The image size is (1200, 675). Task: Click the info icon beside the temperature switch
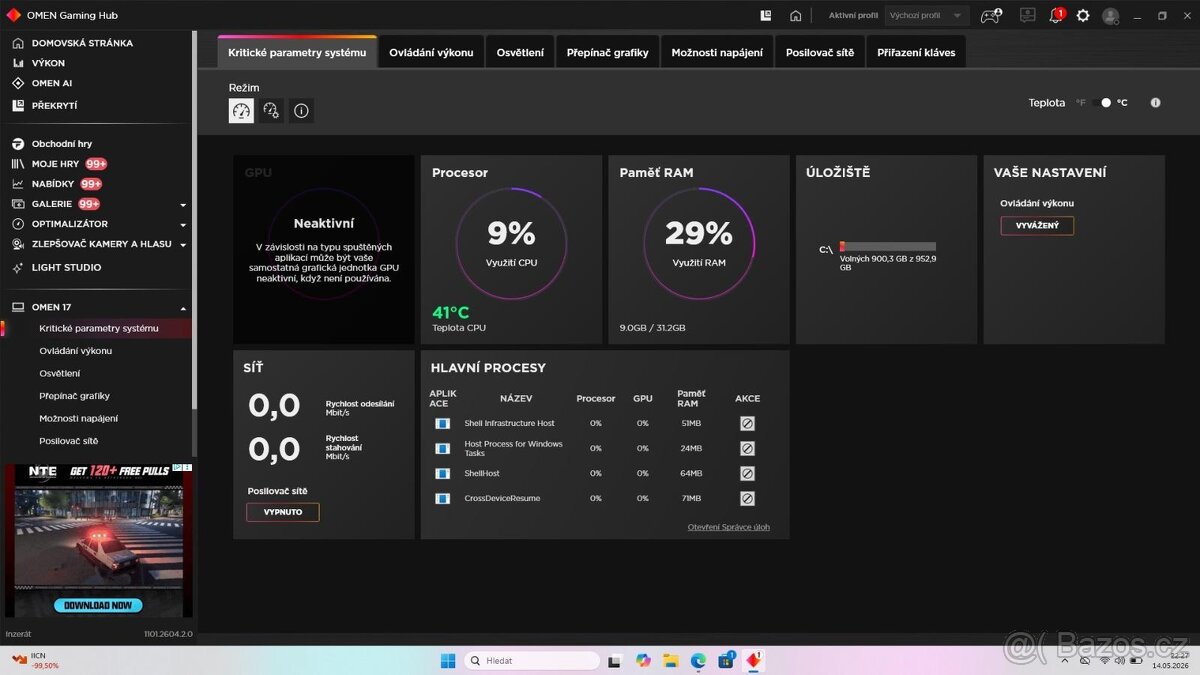coord(1156,103)
